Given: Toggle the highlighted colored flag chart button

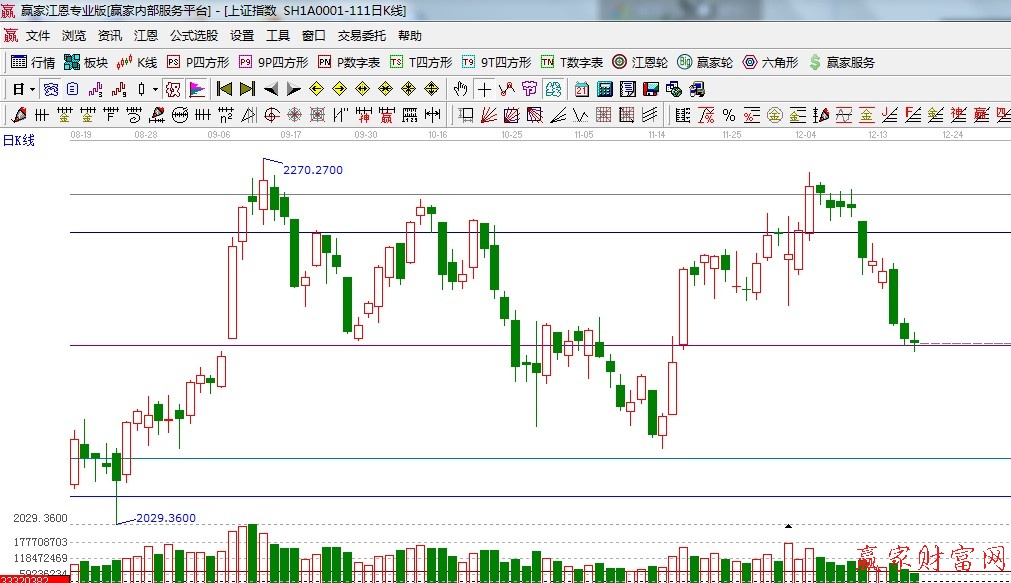Looking at the screenshot, I should click(197, 89).
